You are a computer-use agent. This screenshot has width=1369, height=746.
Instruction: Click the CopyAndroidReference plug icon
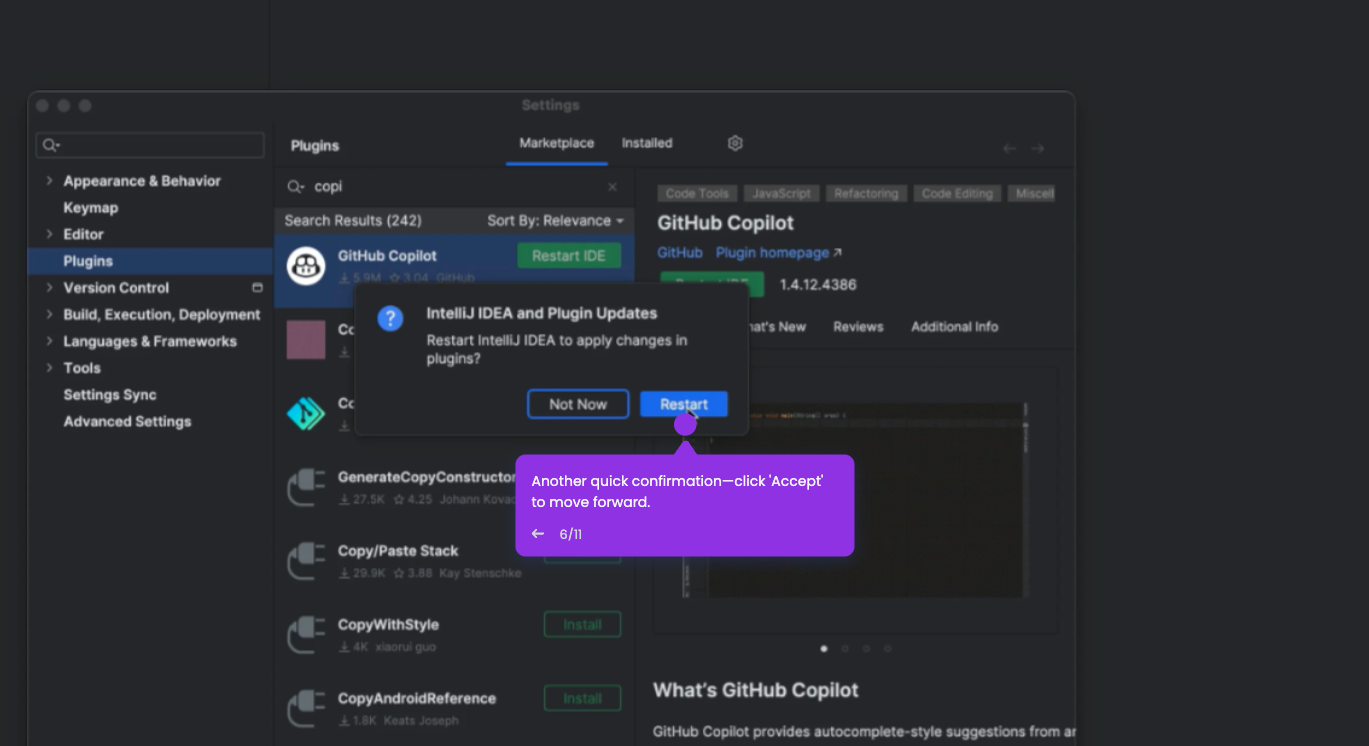click(306, 709)
